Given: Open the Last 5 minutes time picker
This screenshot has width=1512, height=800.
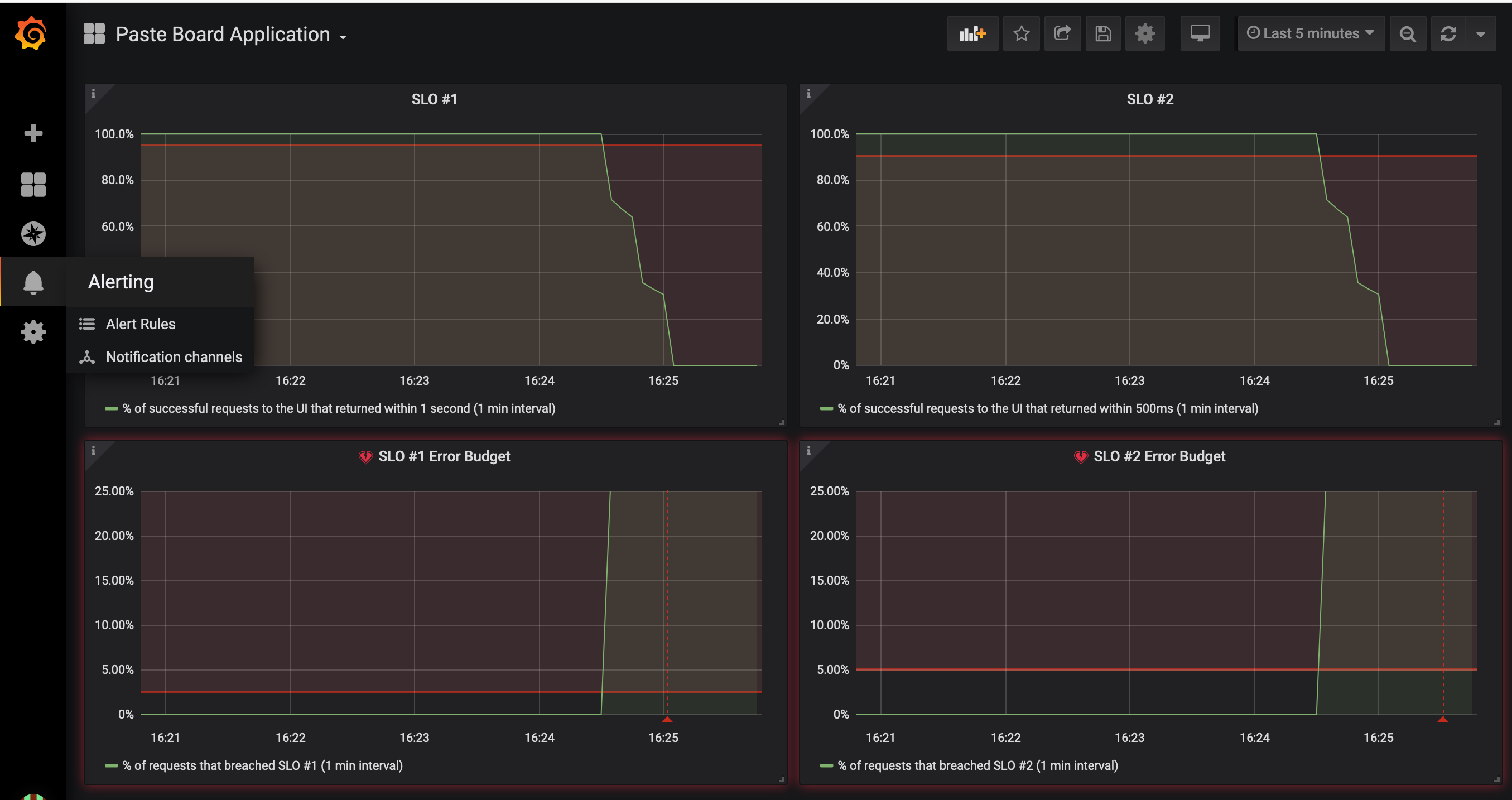Looking at the screenshot, I should 1310,34.
